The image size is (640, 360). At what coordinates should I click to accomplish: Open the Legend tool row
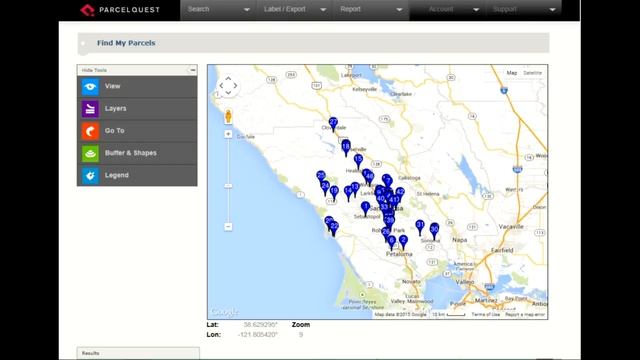pos(137,176)
